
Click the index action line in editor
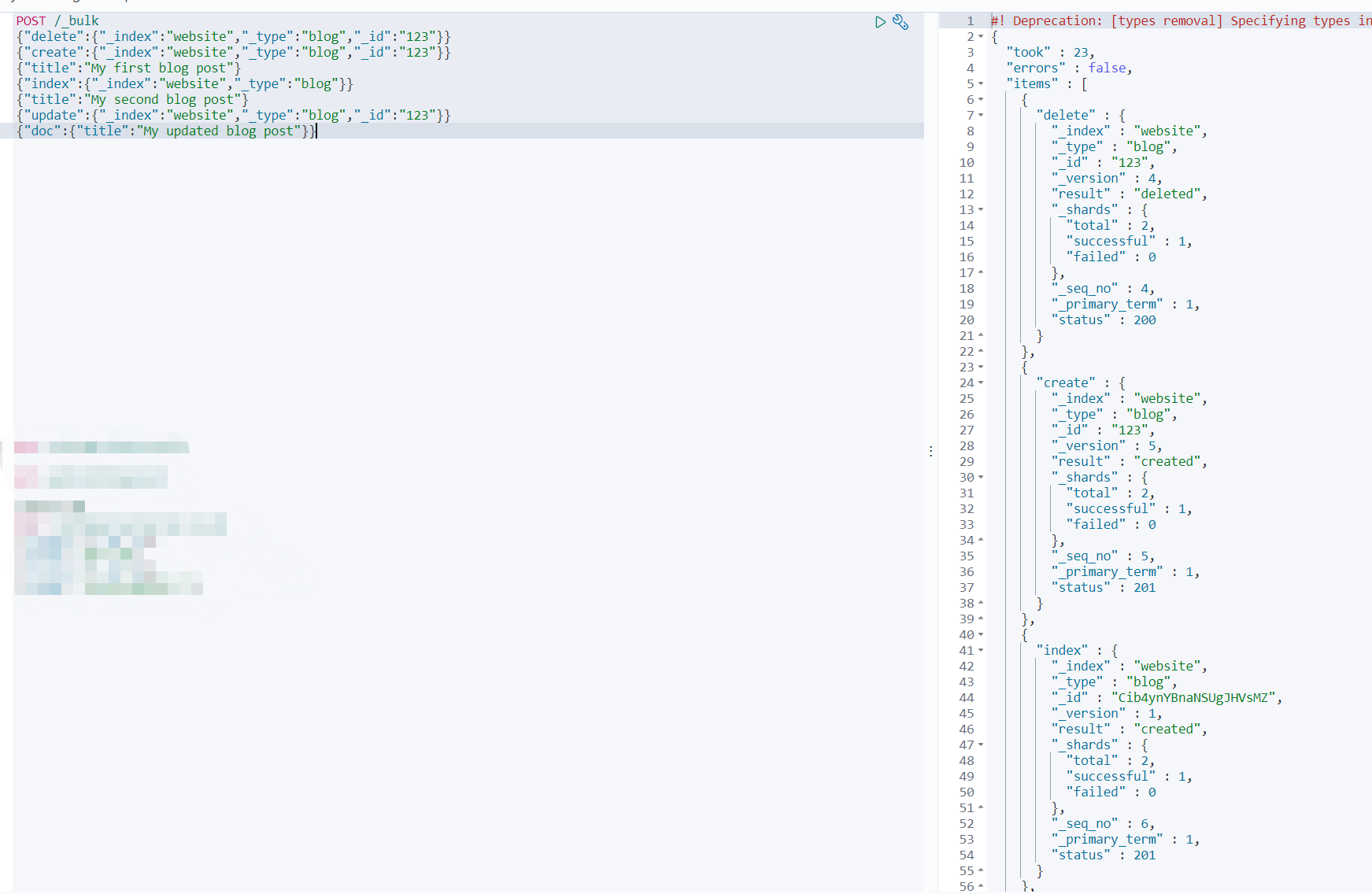click(185, 83)
